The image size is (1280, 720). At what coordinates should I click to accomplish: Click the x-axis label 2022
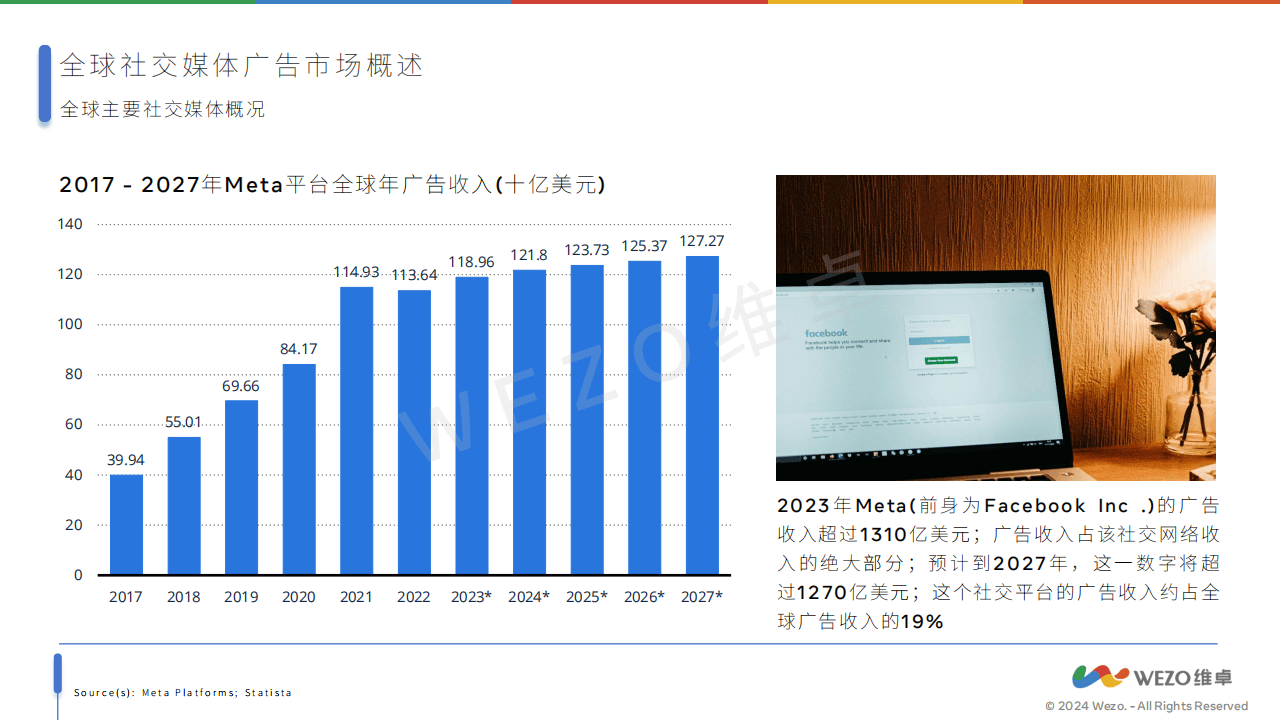pyautogui.click(x=414, y=597)
